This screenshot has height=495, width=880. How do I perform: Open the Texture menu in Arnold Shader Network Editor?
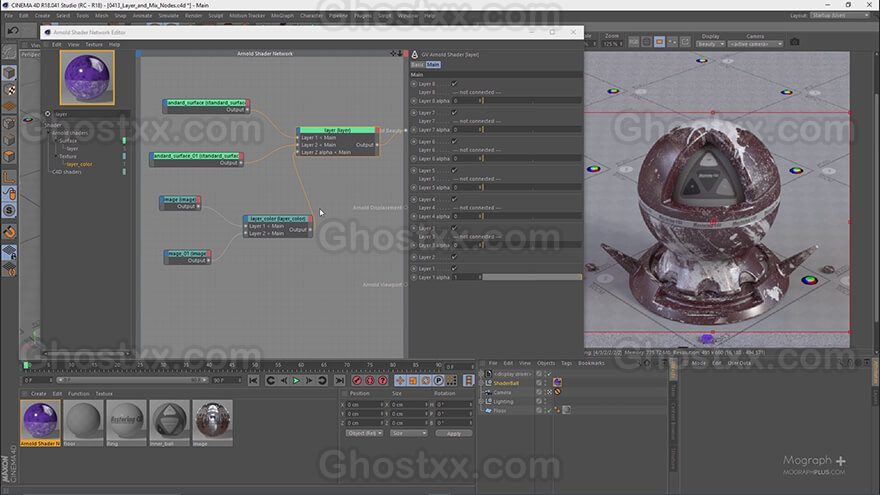coord(94,44)
